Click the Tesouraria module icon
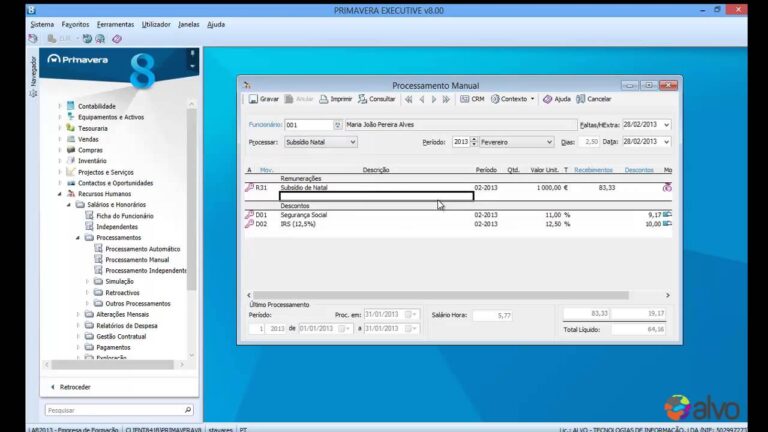Image resolution: width=768 pixels, height=432 pixels. click(x=71, y=128)
